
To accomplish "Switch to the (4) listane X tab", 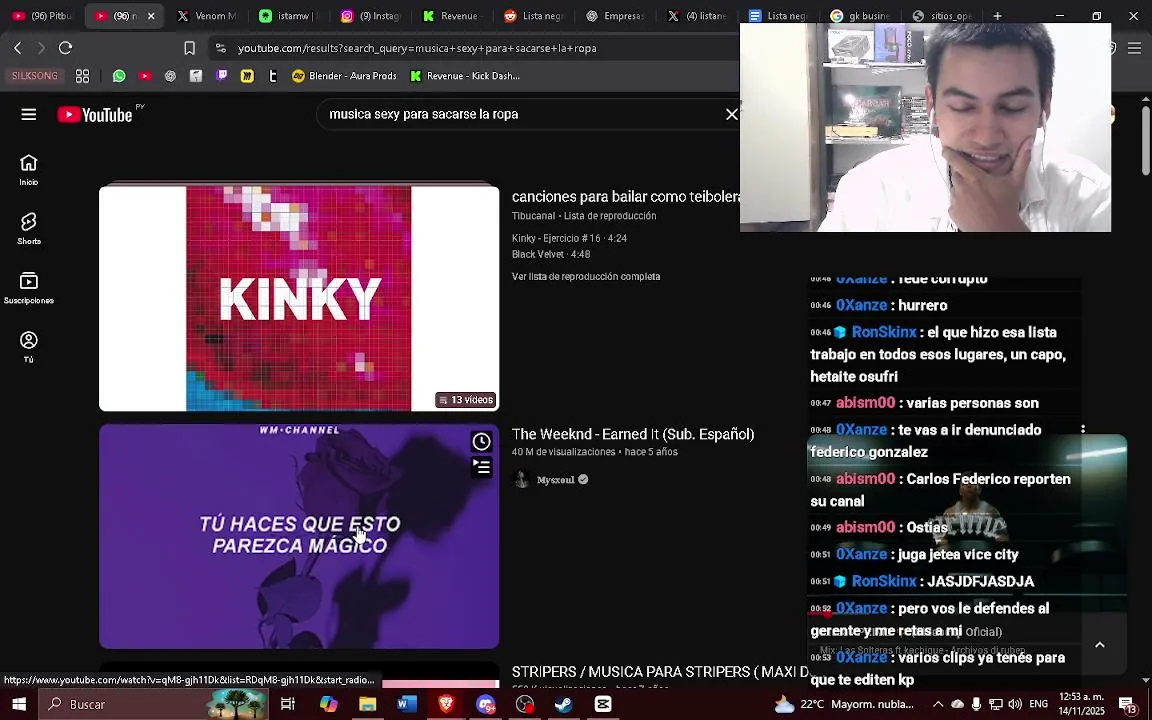I will point(698,15).
